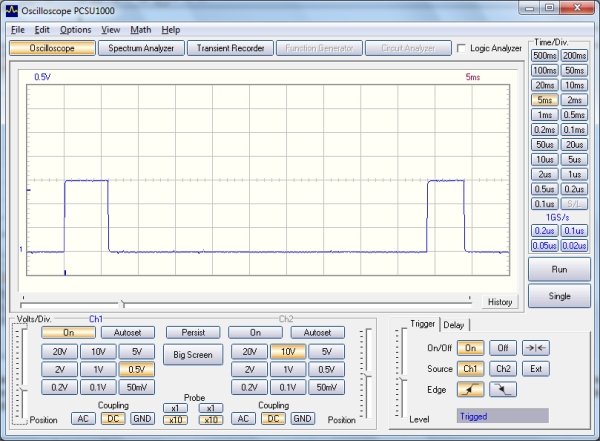Viewport: 600px width, 441px height.
Task: Select 2ms time per division
Action: [575, 100]
